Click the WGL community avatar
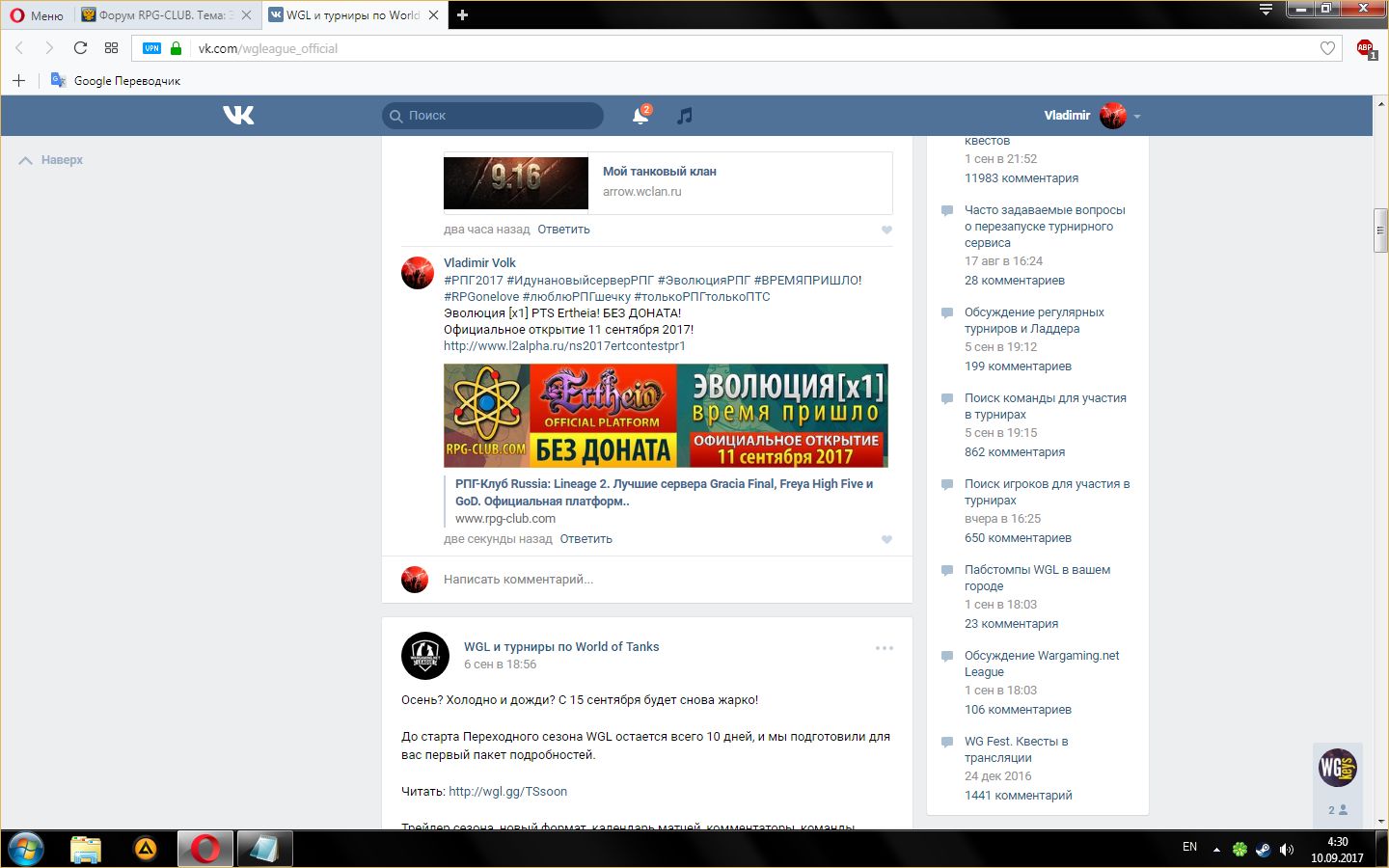 425,656
